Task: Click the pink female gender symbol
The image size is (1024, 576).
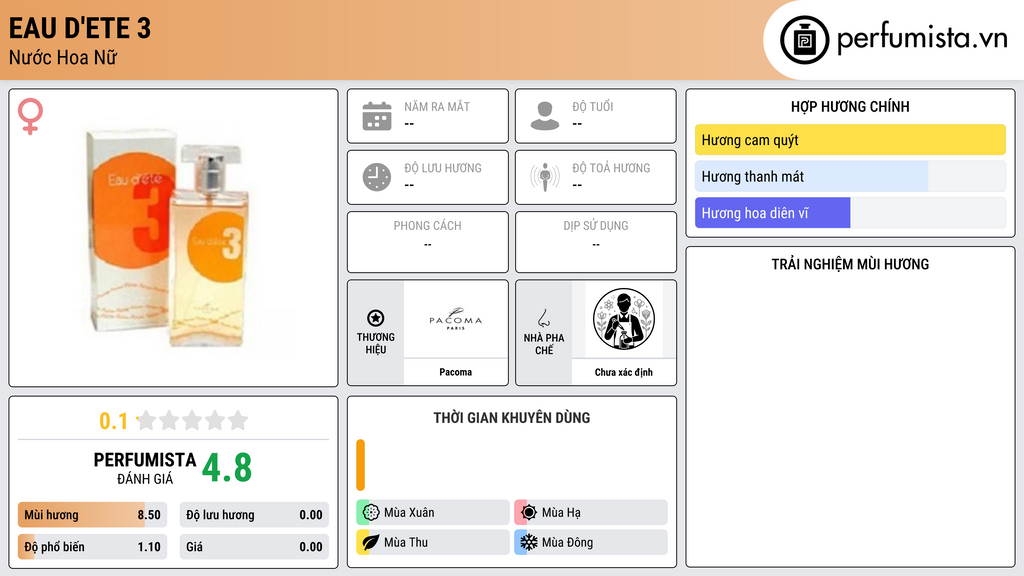Action: click(x=30, y=116)
